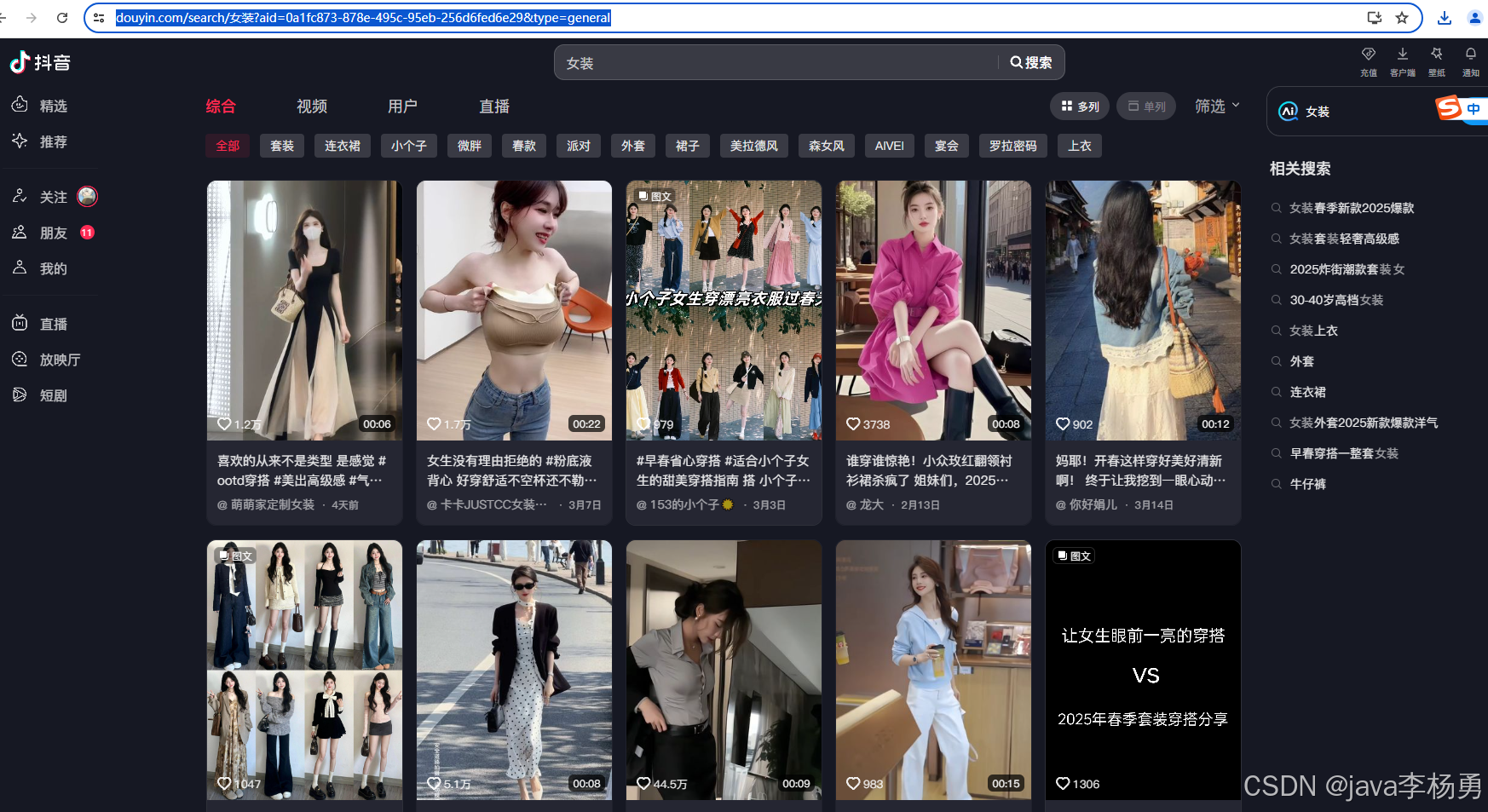Open the browser URL bar site settings

[x=100, y=17]
